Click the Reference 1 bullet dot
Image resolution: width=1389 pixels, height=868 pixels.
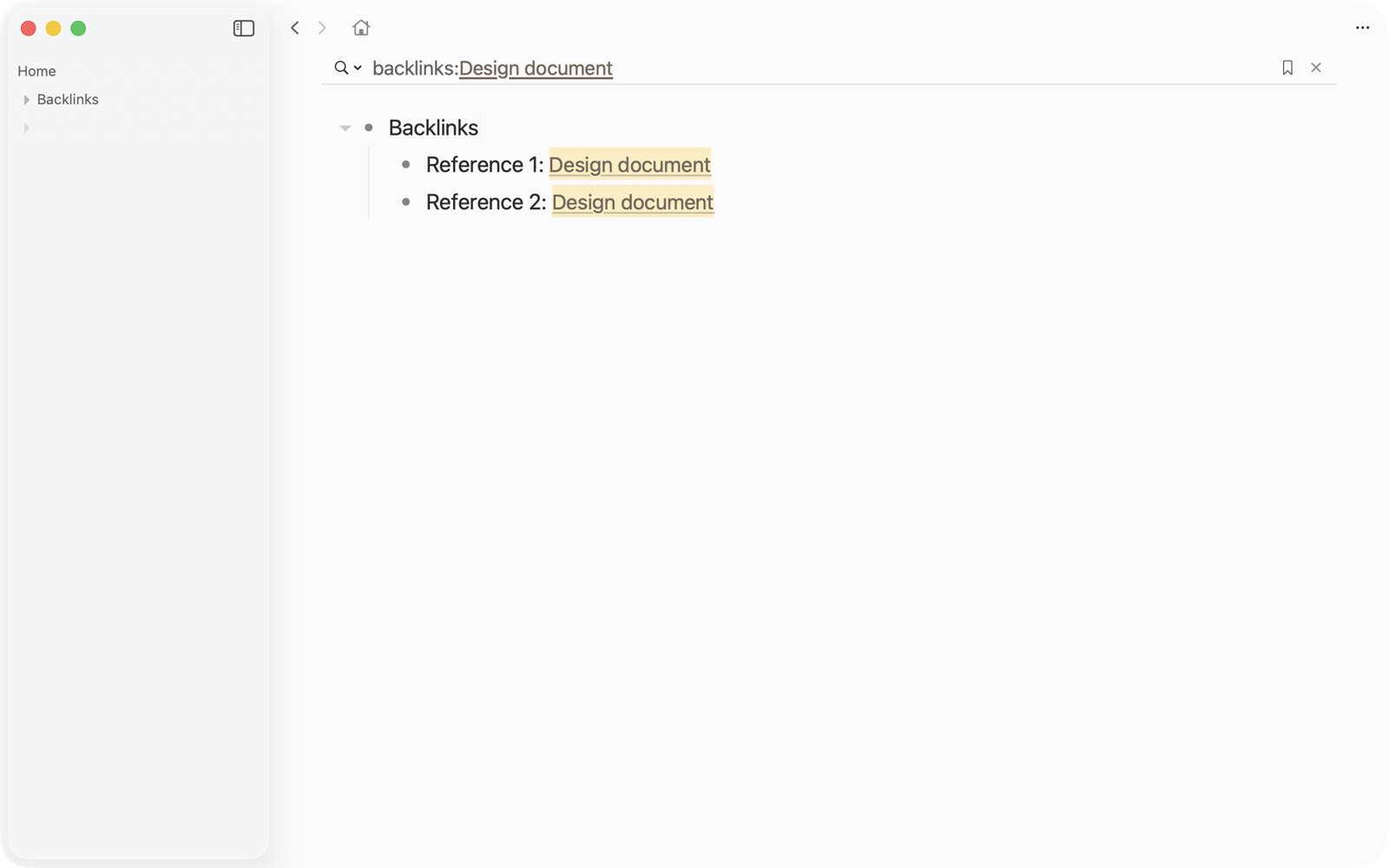[x=405, y=165]
